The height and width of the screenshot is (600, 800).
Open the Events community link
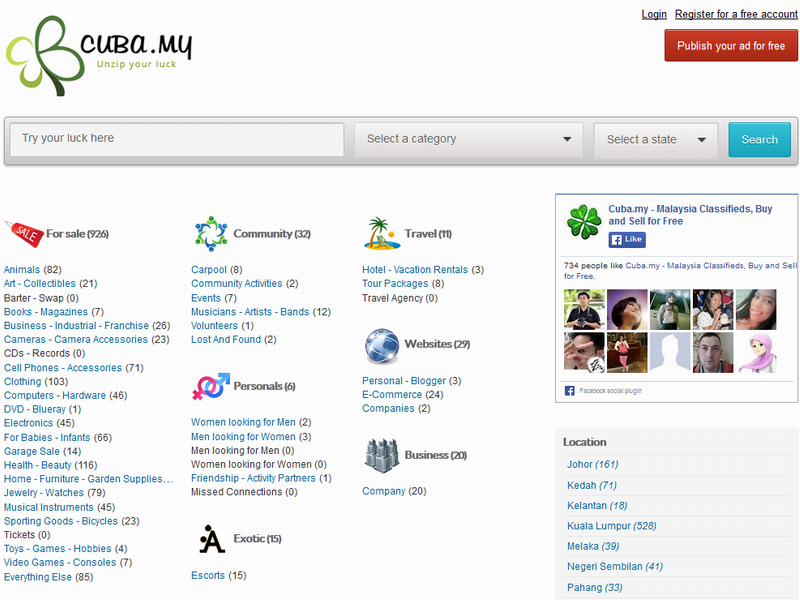click(x=206, y=298)
